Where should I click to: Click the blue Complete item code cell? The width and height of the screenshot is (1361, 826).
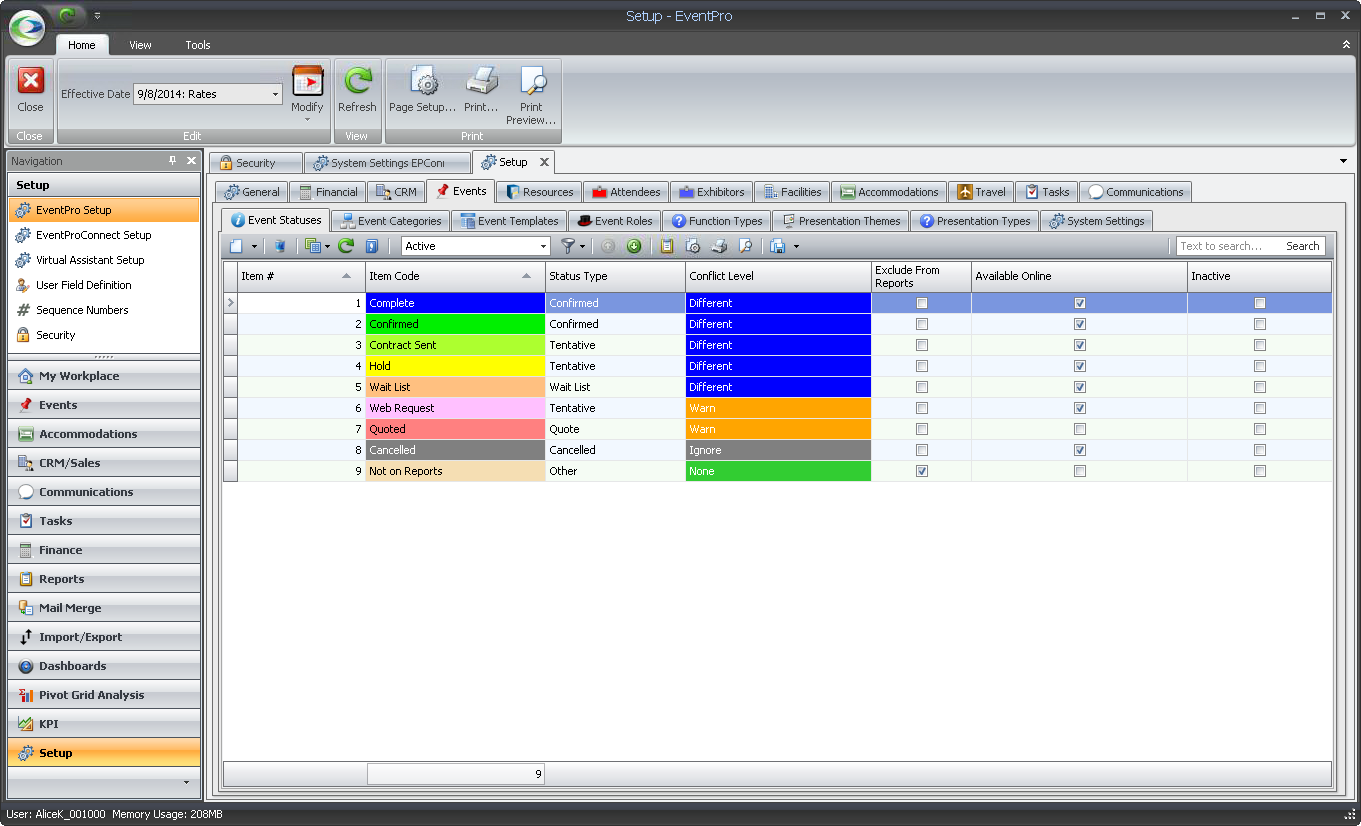pyautogui.click(x=456, y=303)
